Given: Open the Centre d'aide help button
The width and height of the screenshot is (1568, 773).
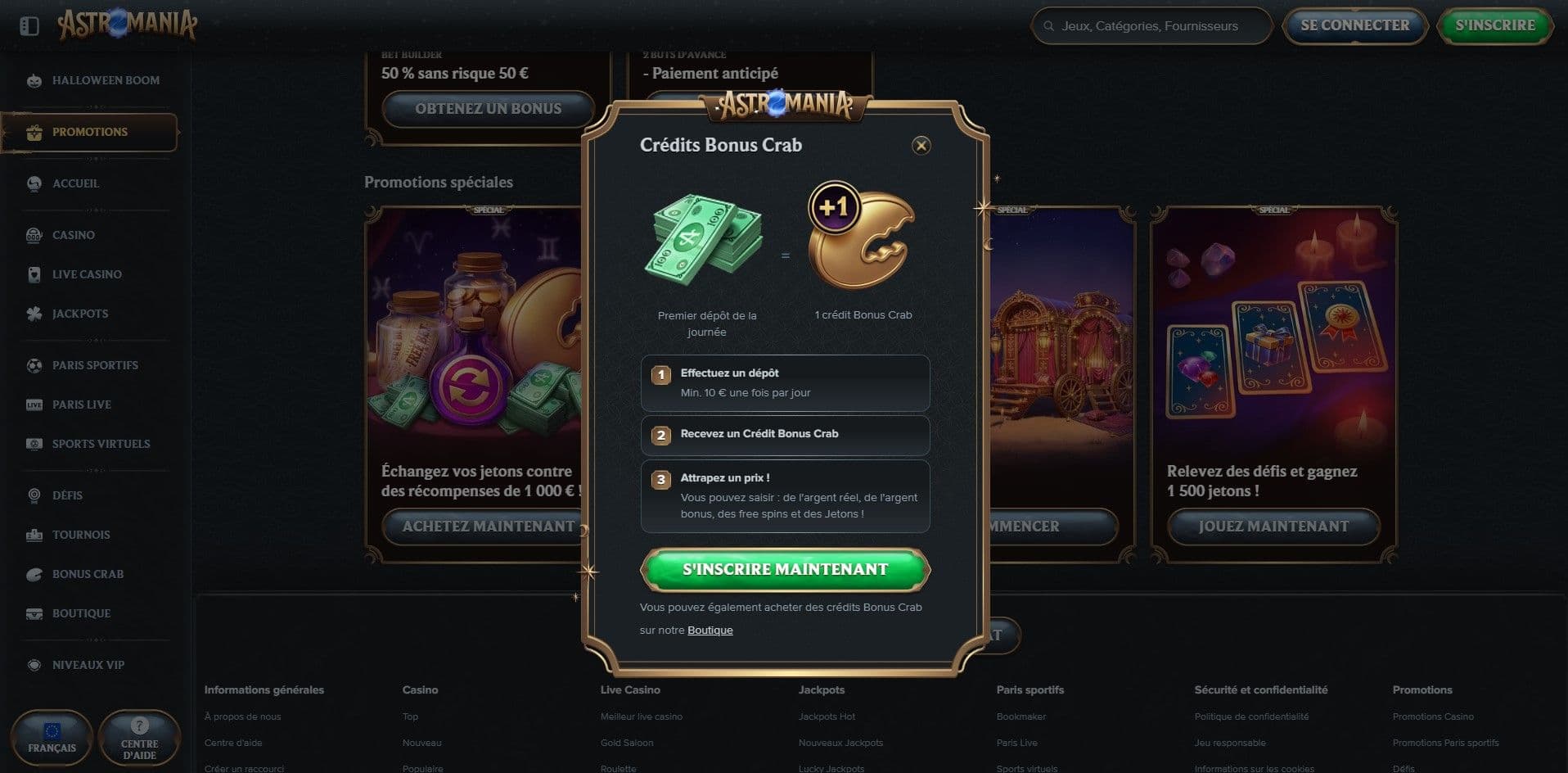Looking at the screenshot, I should [139, 738].
